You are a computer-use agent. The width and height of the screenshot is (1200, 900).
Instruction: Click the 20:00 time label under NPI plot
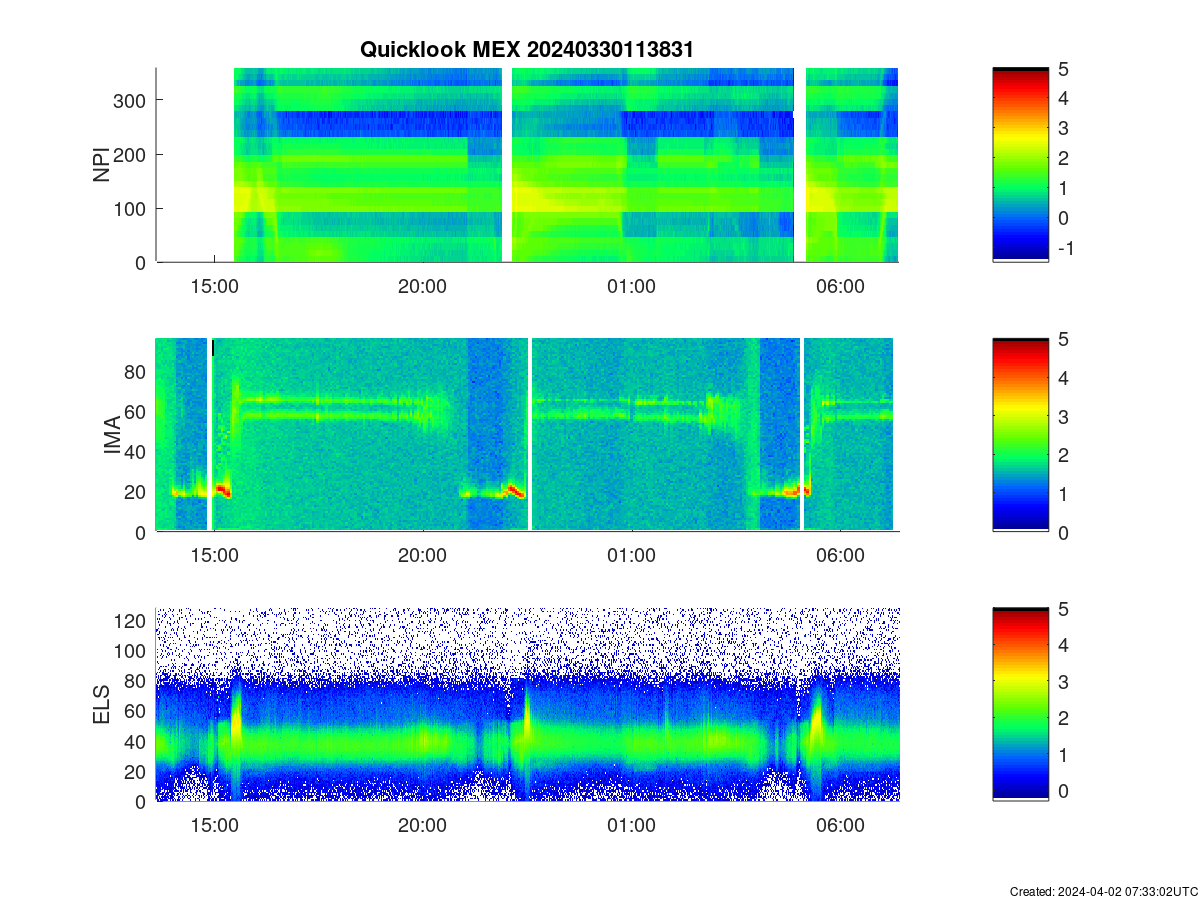click(x=423, y=286)
